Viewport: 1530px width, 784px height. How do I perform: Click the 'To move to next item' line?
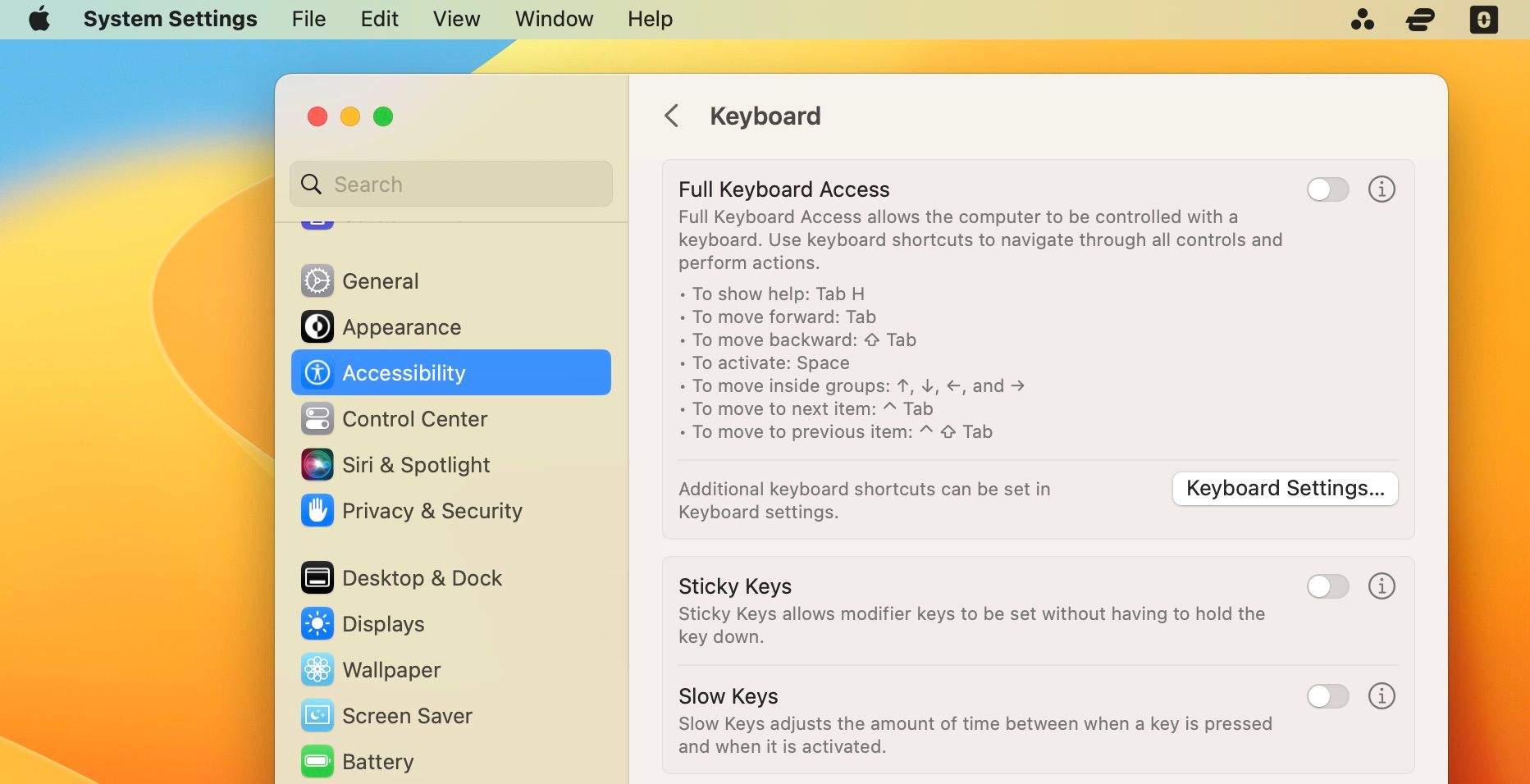[x=806, y=408]
